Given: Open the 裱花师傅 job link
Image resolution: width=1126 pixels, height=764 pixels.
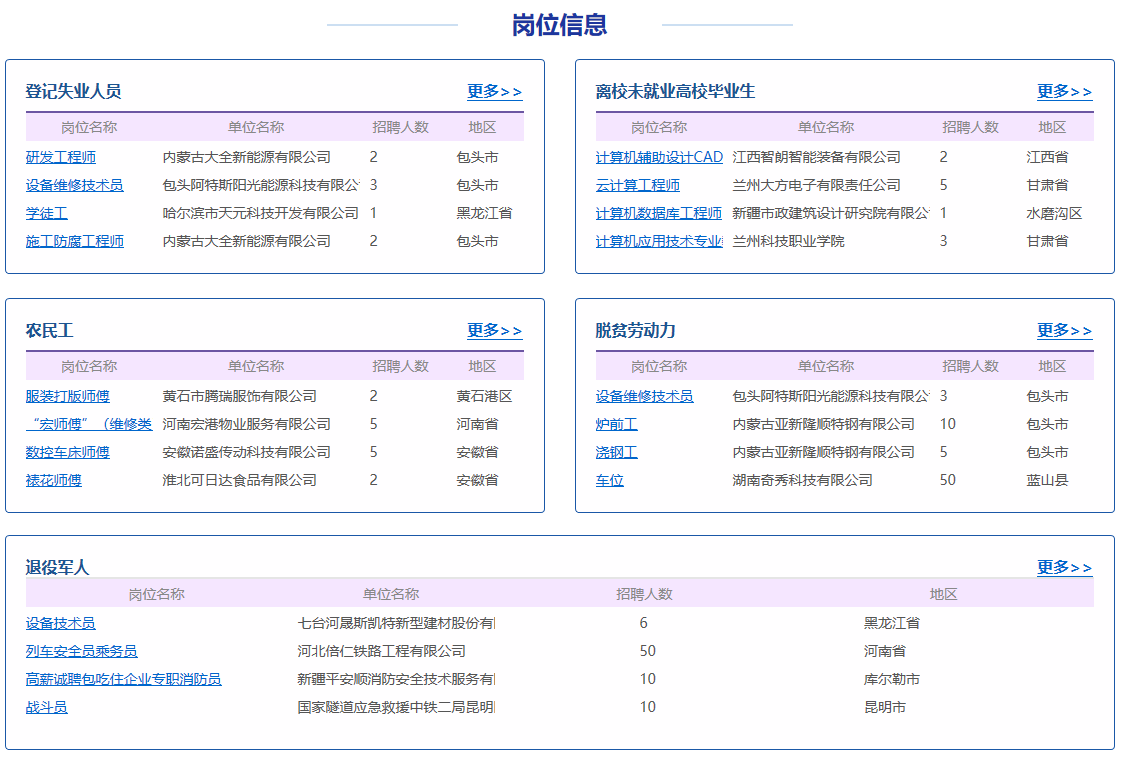Looking at the screenshot, I should tap(54, 480).
